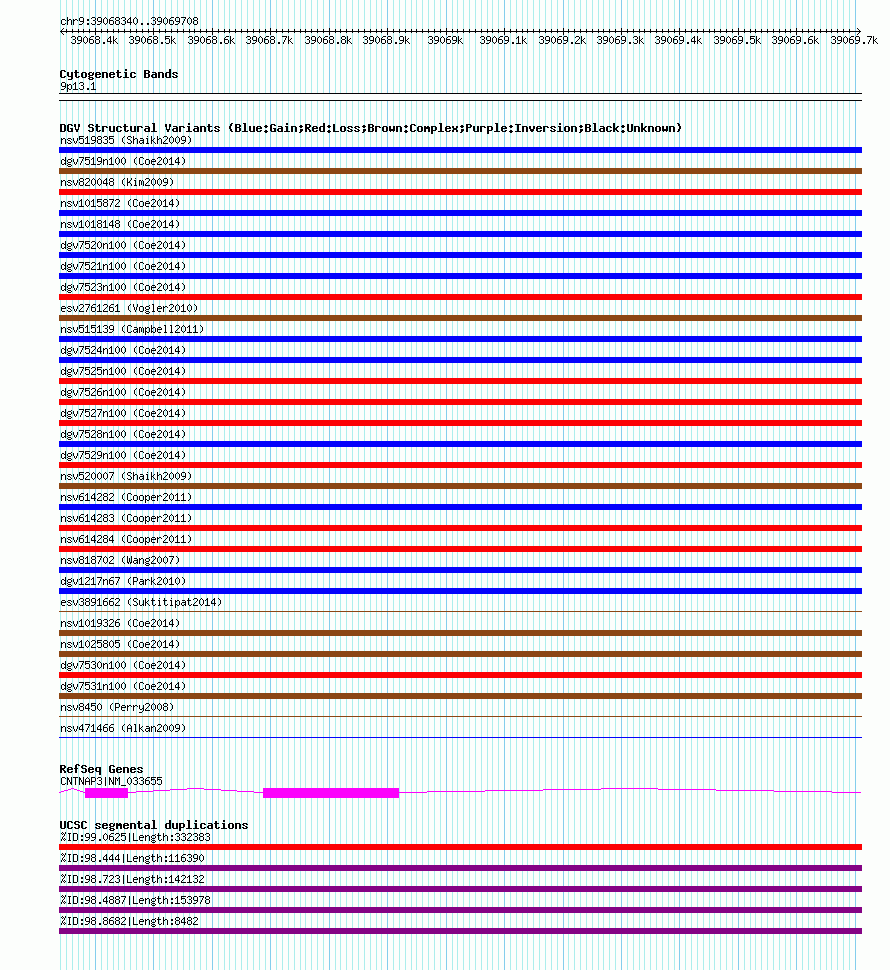Click the blue bar under dgv1217n67
This screenshot has width=890, height=970.
click(460, 591)
